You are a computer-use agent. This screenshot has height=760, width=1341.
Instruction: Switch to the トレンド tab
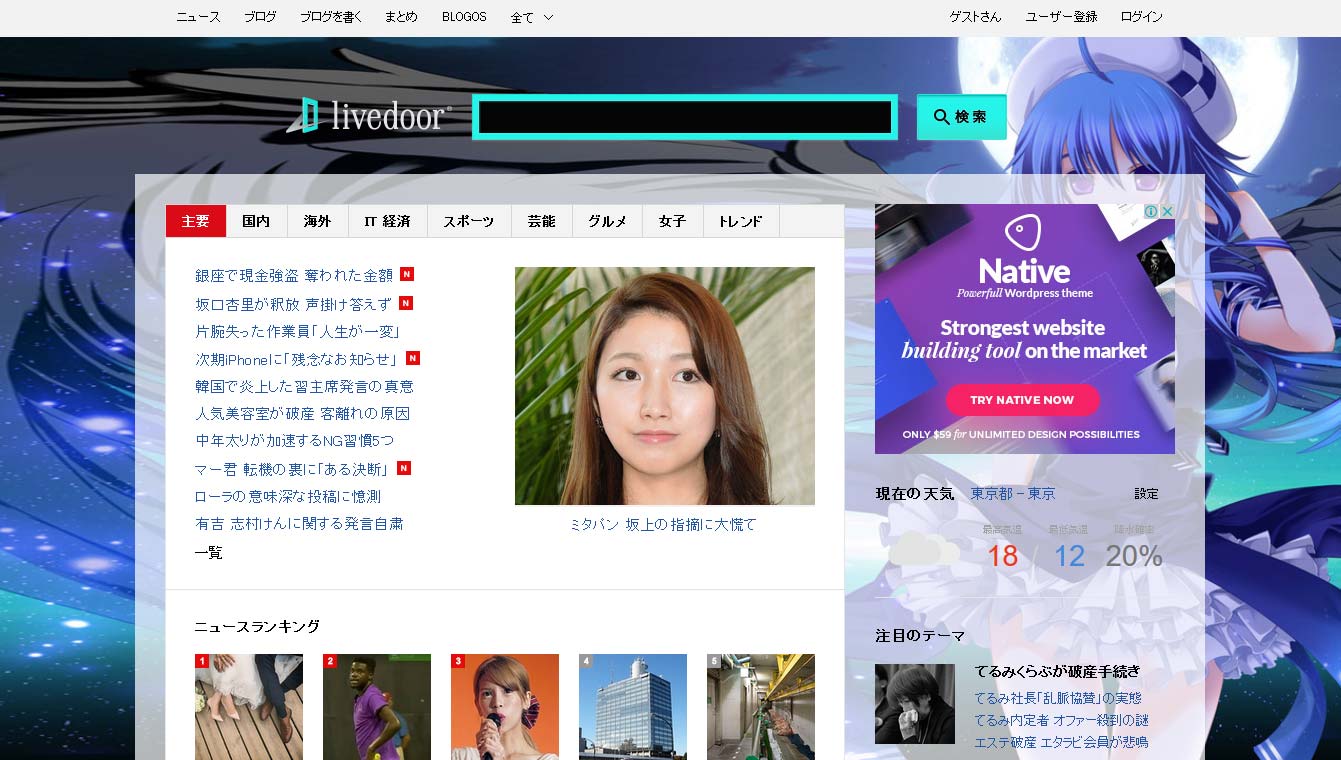(741, 221)
